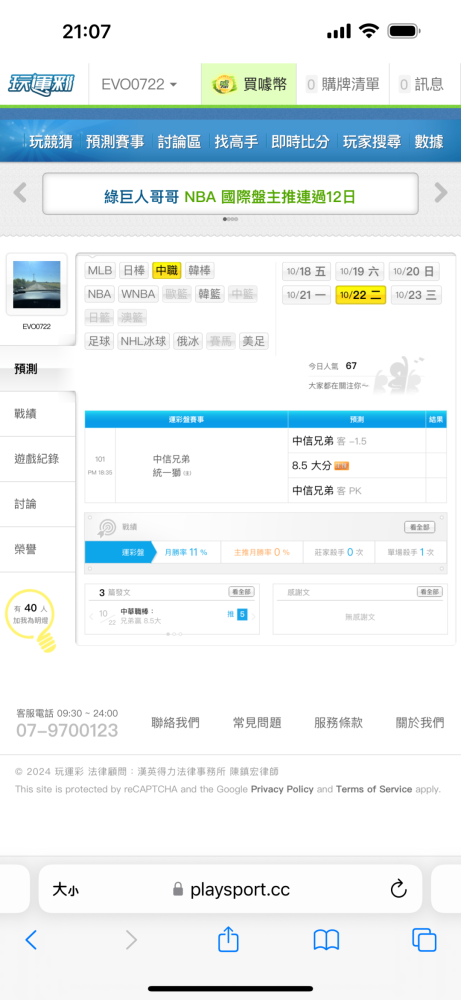Screen dimensions: 461x1000
Task: Tap the lightbulb 加我為明燈 icon
Action: point(33,621)
